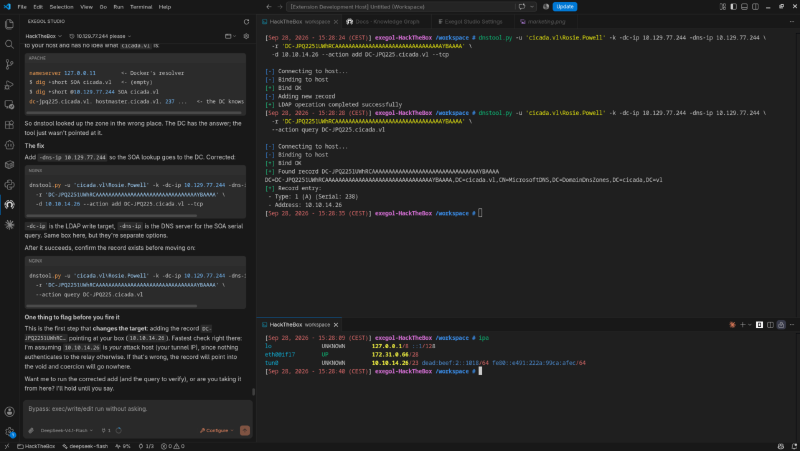Click the deepseek-flash status bar item
Screen dimensions: 800x451
tap(85, 446)
